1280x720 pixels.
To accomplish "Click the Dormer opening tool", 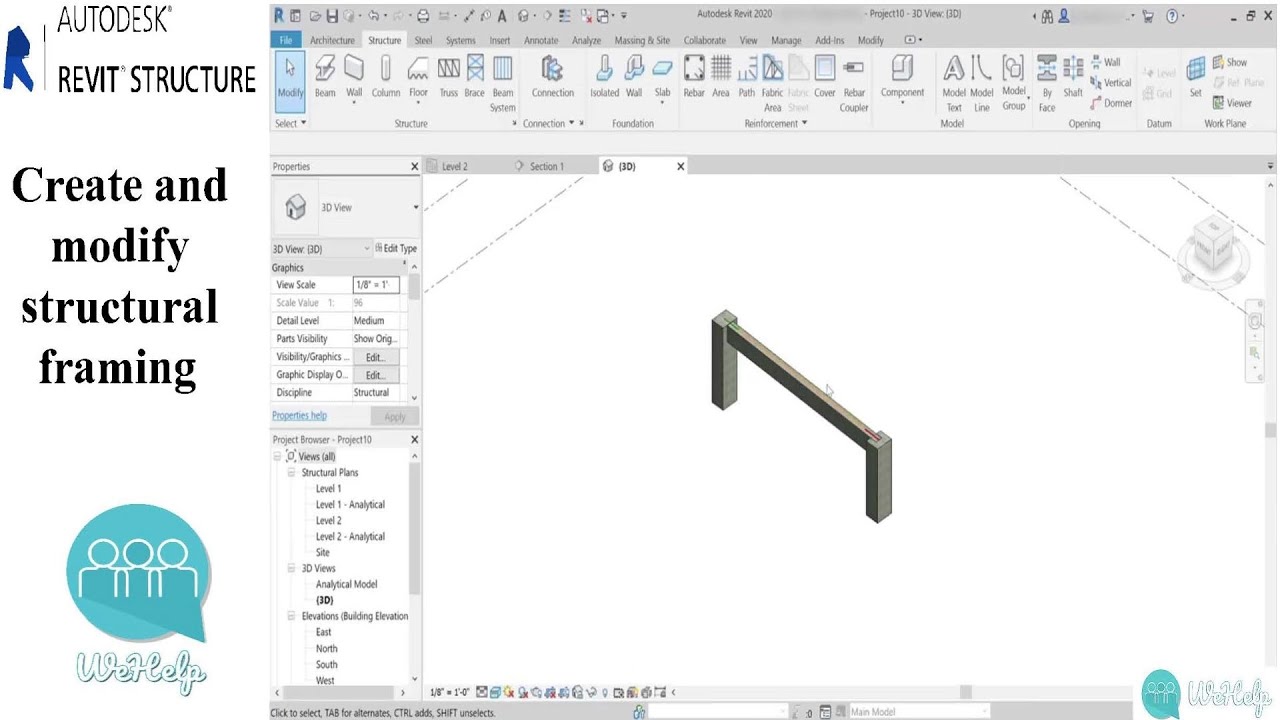I will click(x=1112, y=103).
